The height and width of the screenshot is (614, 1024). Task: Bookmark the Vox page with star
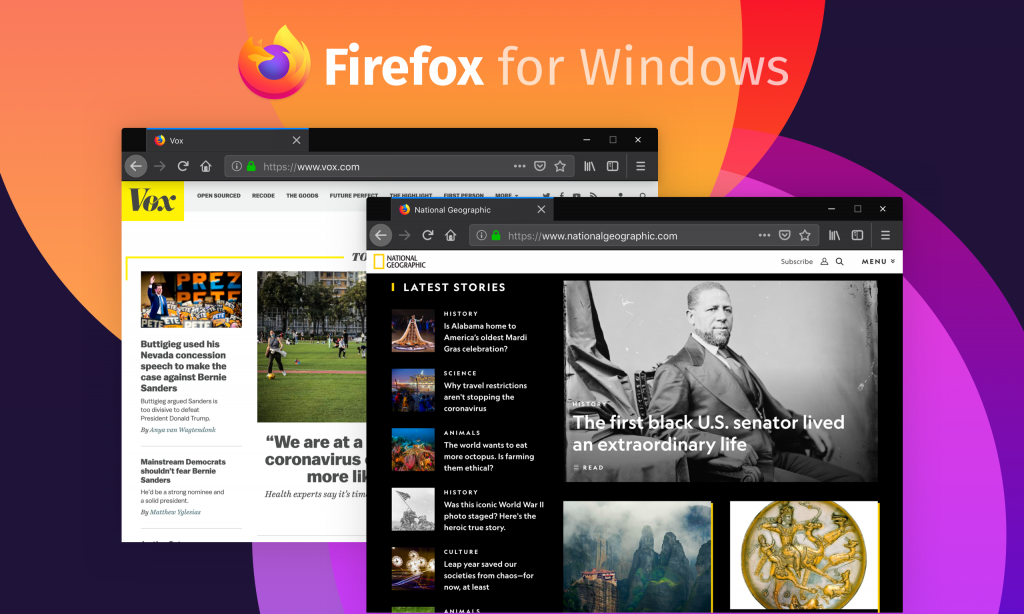(x=560, y=166)
